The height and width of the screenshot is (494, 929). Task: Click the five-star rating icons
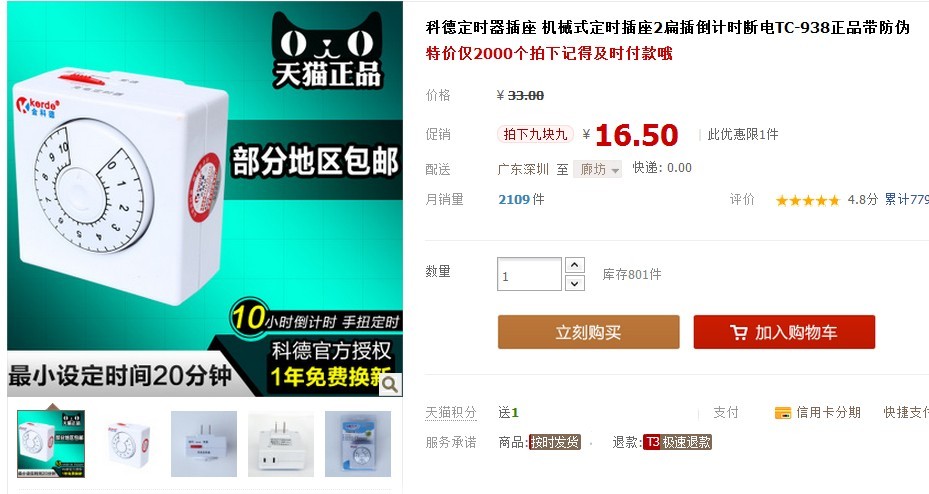[x=808, y=200]
